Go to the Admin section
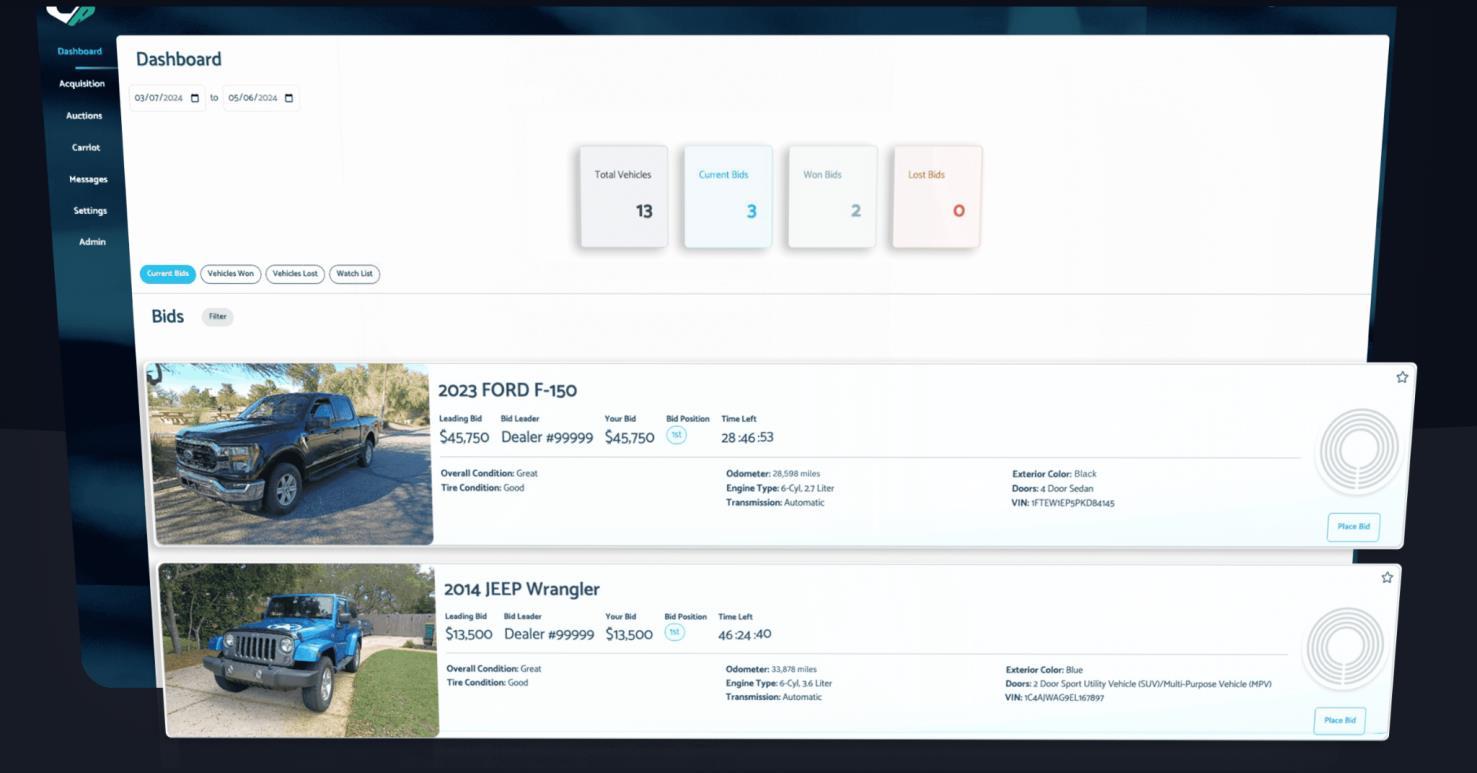 click(92, 242)
